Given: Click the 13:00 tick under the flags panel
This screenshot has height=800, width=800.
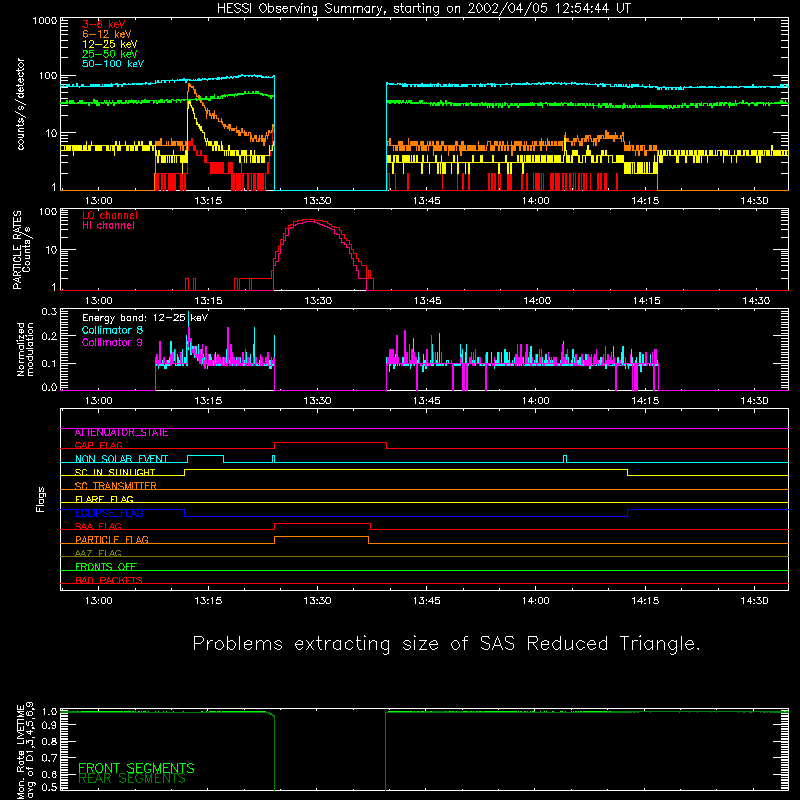Looking at the screenshot, I should click(x=98, y=601).
